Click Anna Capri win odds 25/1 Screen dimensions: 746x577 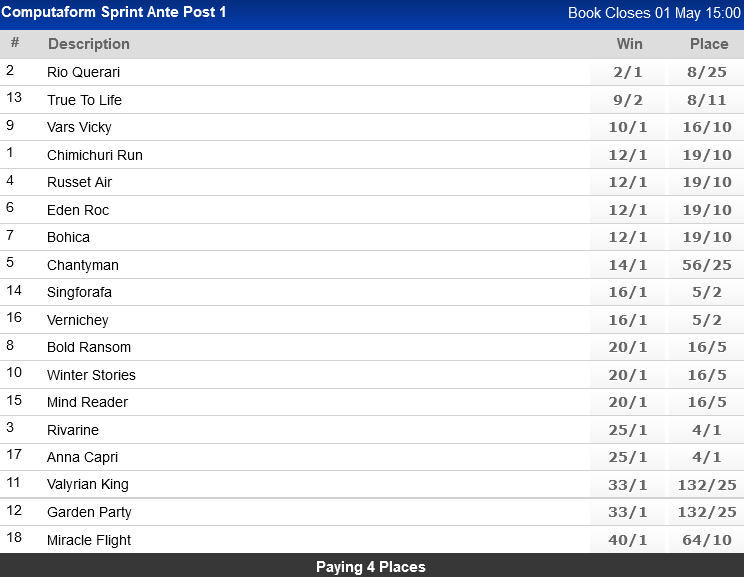click(629, 457)
